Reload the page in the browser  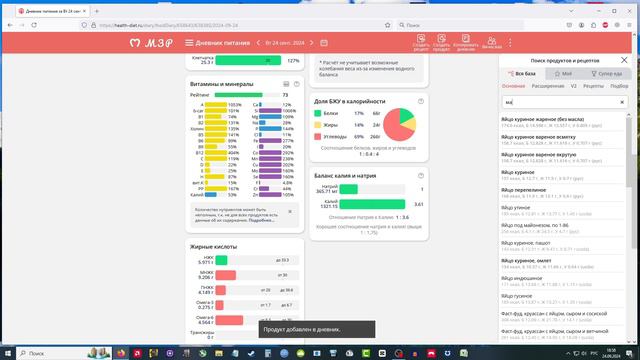click(x=34, y=25)
